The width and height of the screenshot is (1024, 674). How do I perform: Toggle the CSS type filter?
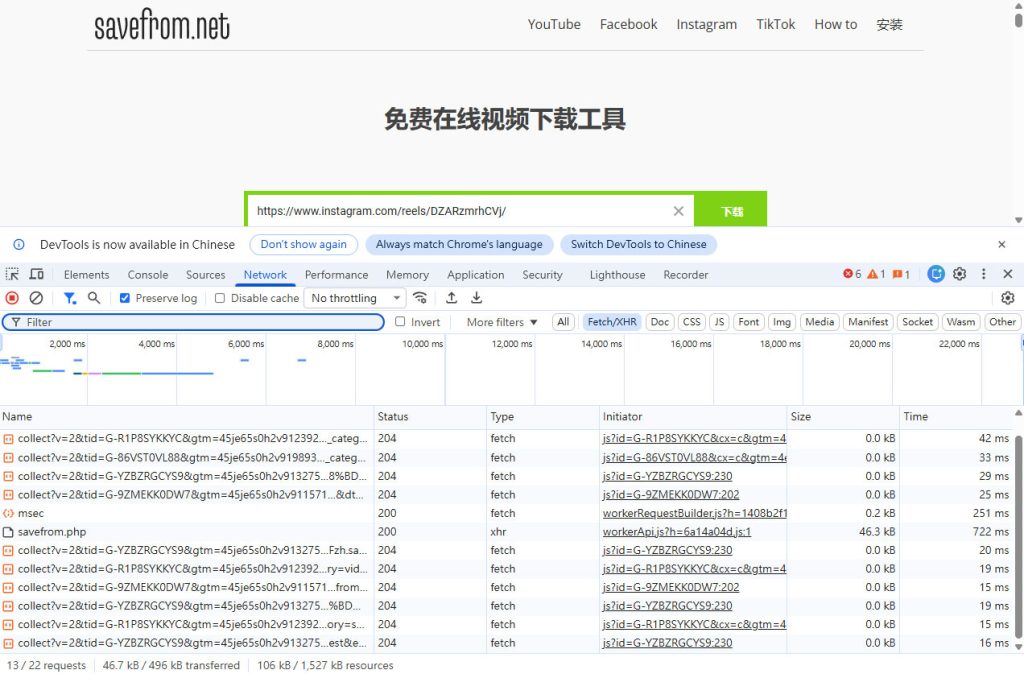pyautogui.click(x=692, y=322)
